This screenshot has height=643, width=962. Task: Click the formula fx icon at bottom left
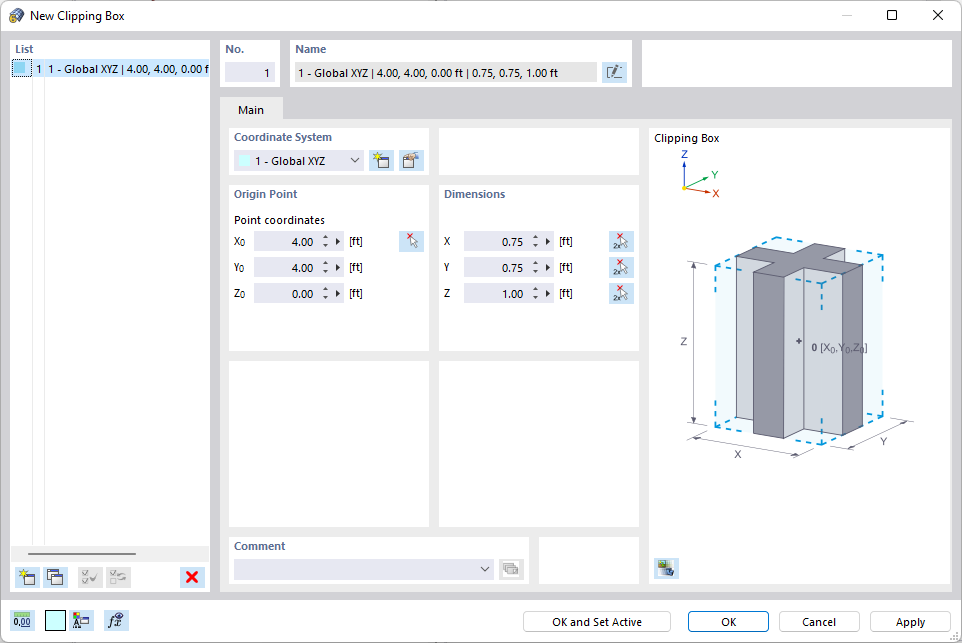[115, 621]
